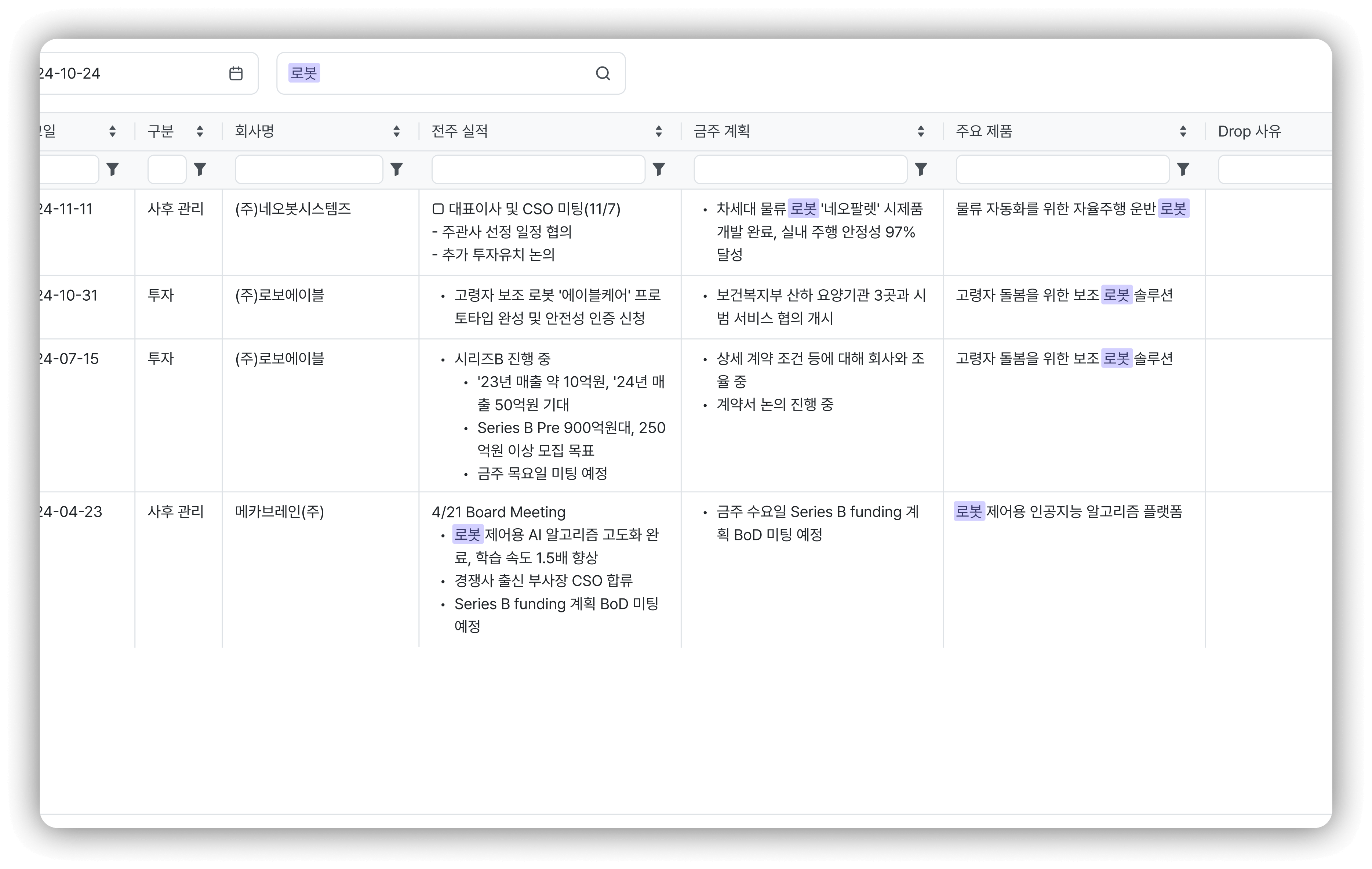This screenshot has width=1372, height=869.
Task: Click the 시리즈B 진행 중 bullet
Action: [x=503, y=359]
